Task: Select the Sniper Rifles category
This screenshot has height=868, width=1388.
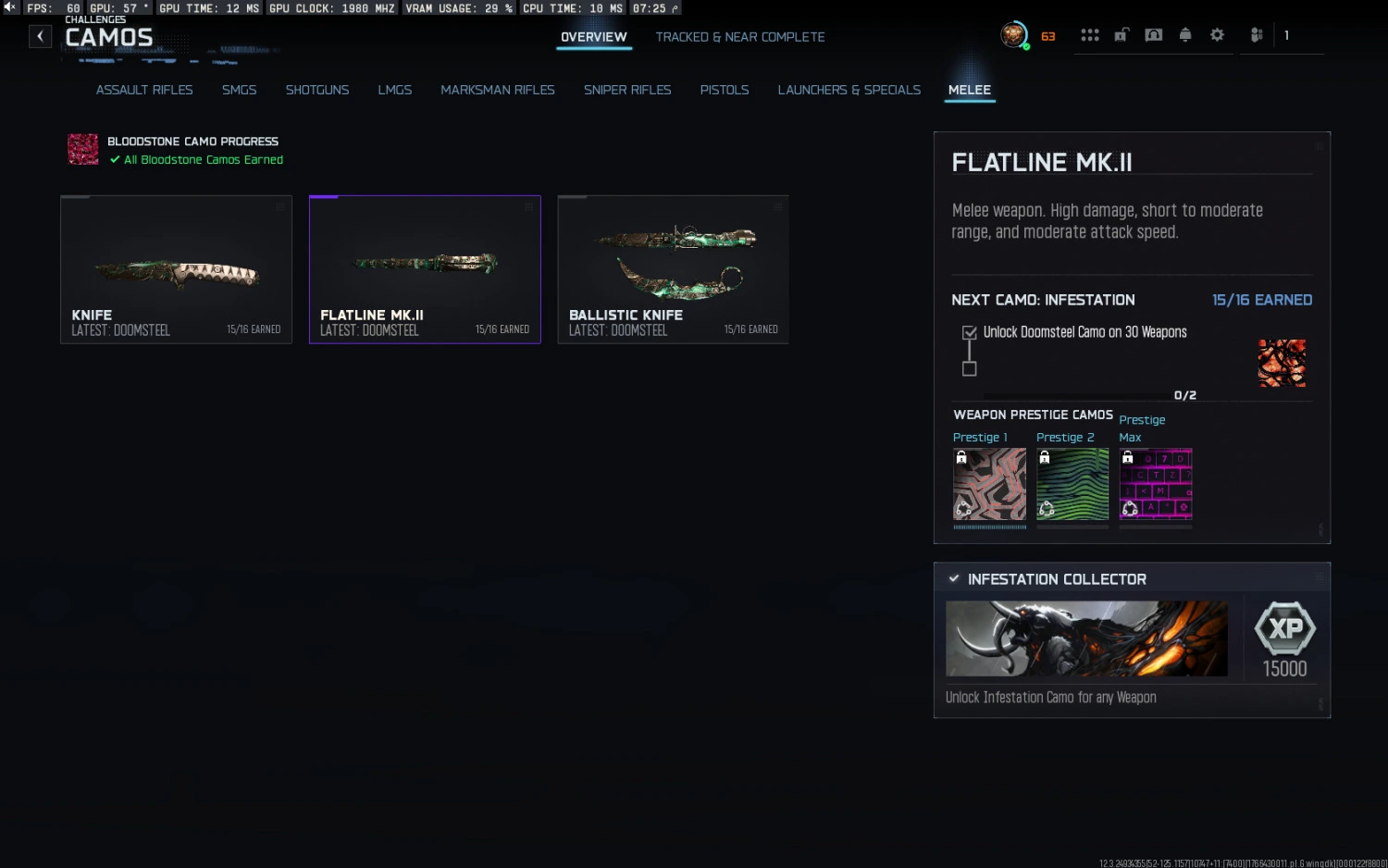Action: pos(627,90)
